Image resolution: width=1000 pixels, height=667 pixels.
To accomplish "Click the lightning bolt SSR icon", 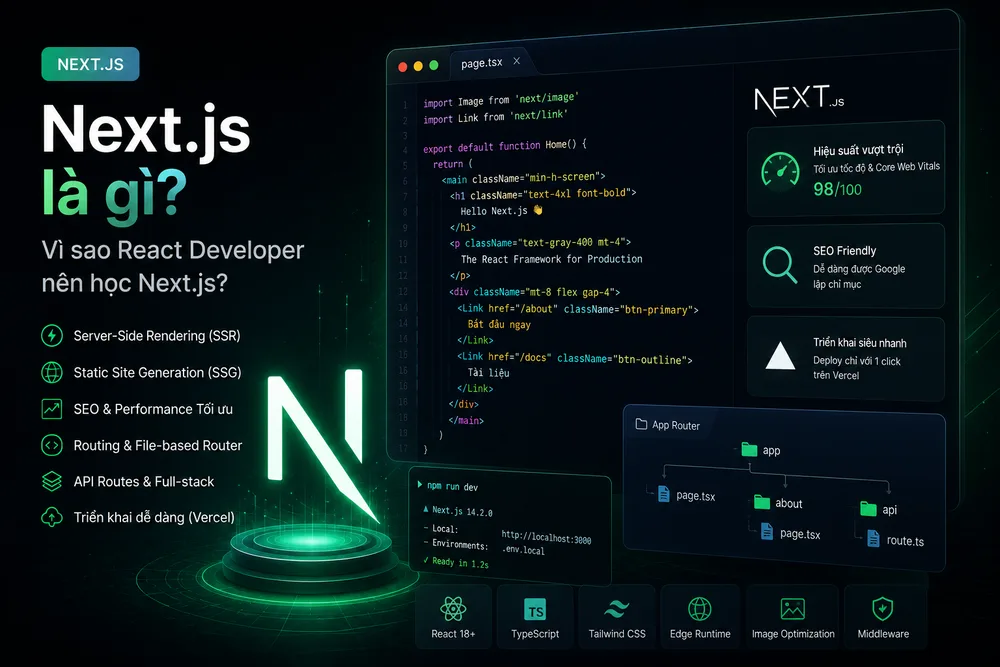I will [52, 335].
